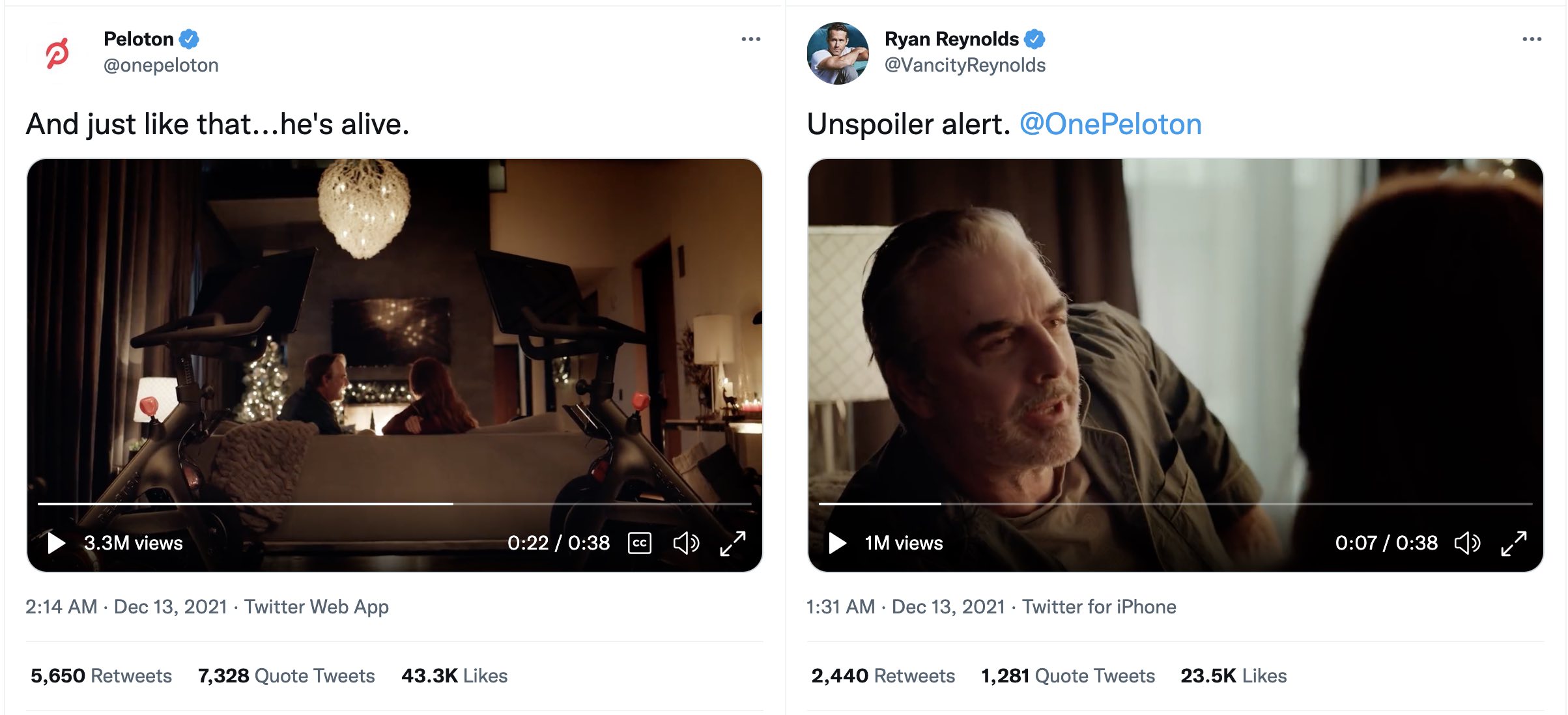1568x715 pixels.
Task: Open the @VancityReynolds handle
Action: tap(964, 65)
